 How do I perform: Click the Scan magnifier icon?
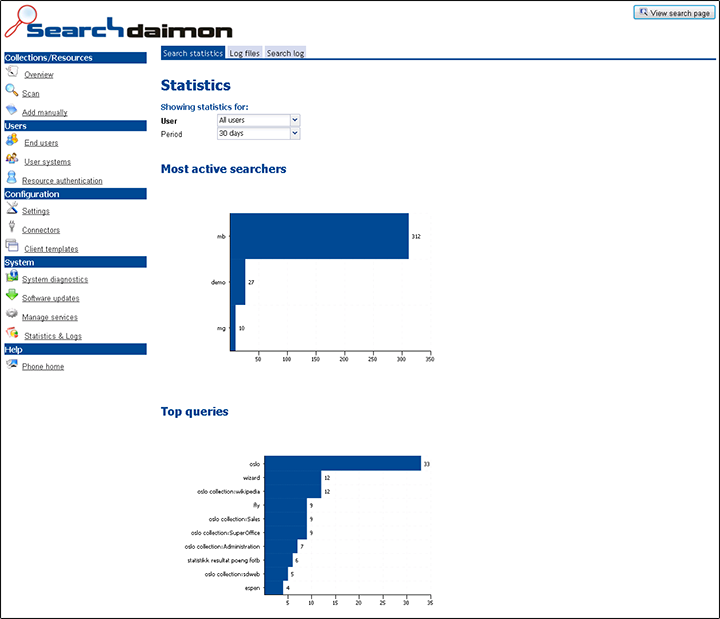coord(12,90)
